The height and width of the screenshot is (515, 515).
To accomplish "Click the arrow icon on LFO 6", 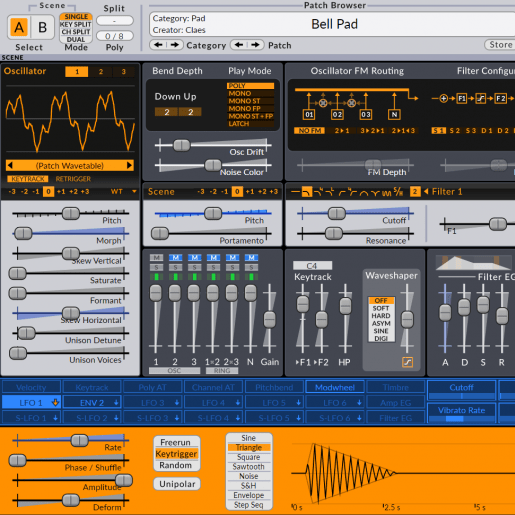I will coord(359,403).
